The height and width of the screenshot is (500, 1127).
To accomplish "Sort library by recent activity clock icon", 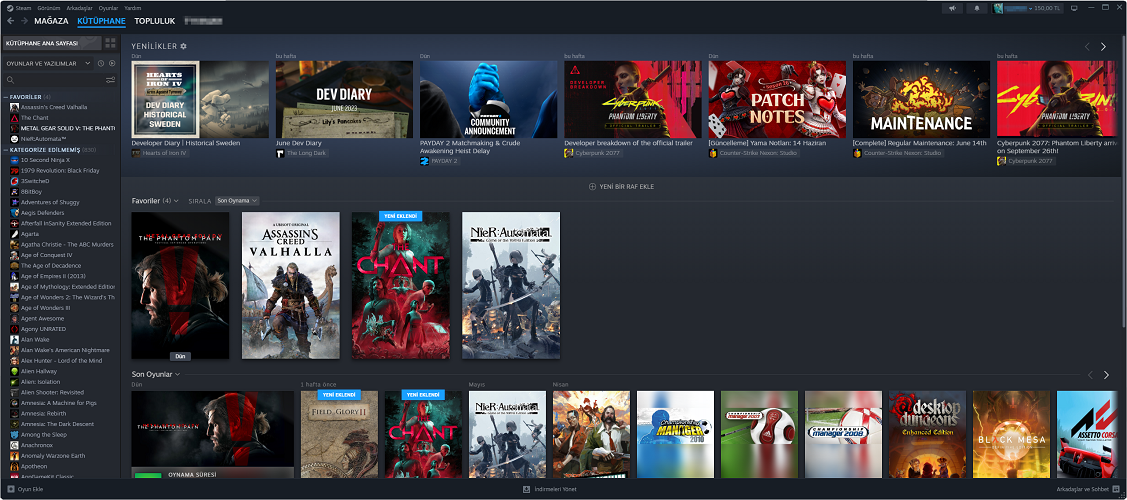I will [101, 63].
